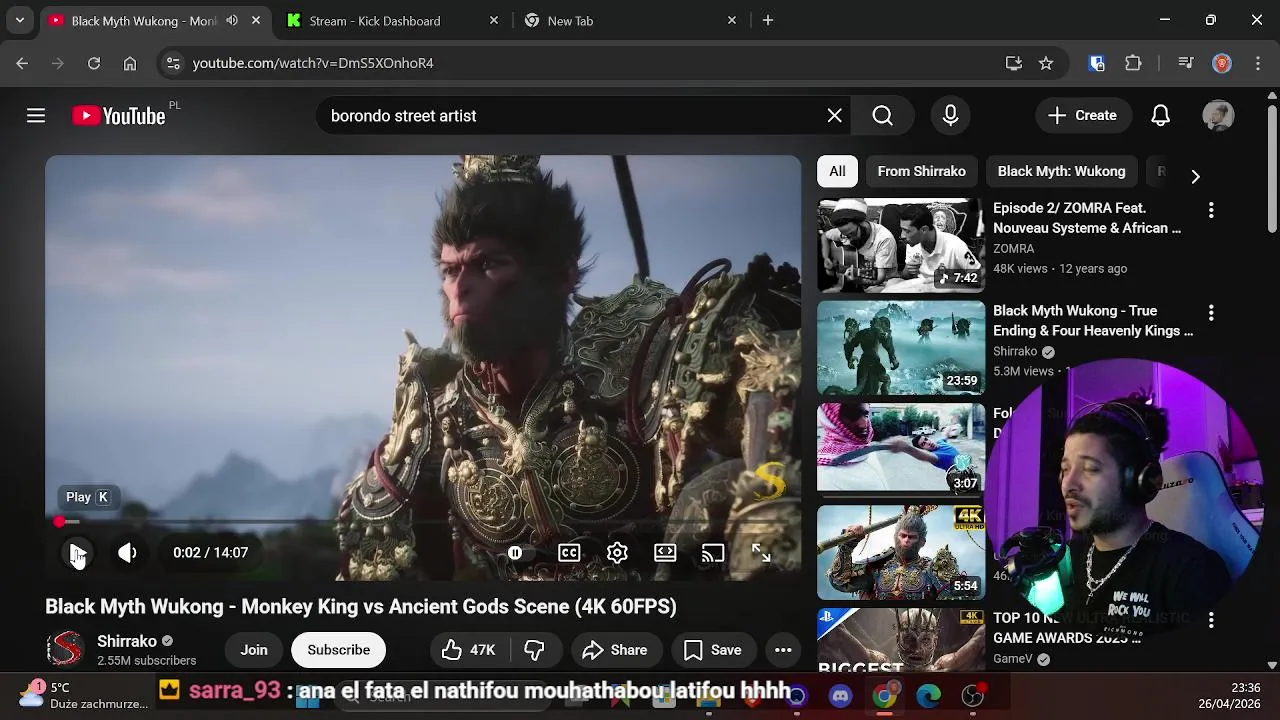Run search with magnifier button
Viewport: 1280px width, 720px height.
pyautogui.click(x=882, y=116)
